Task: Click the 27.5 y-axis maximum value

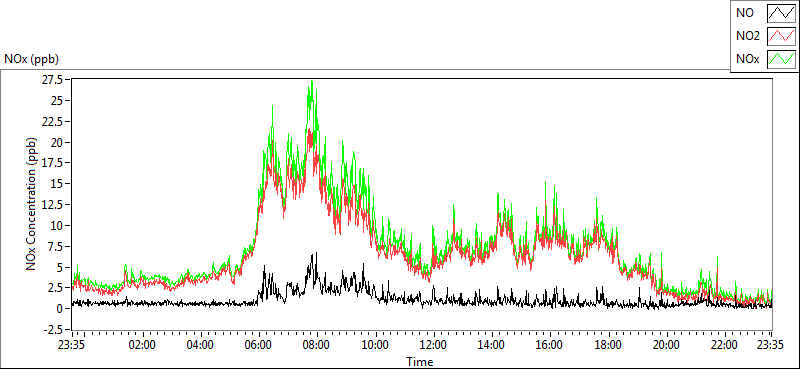Action: tap(53, 80)
